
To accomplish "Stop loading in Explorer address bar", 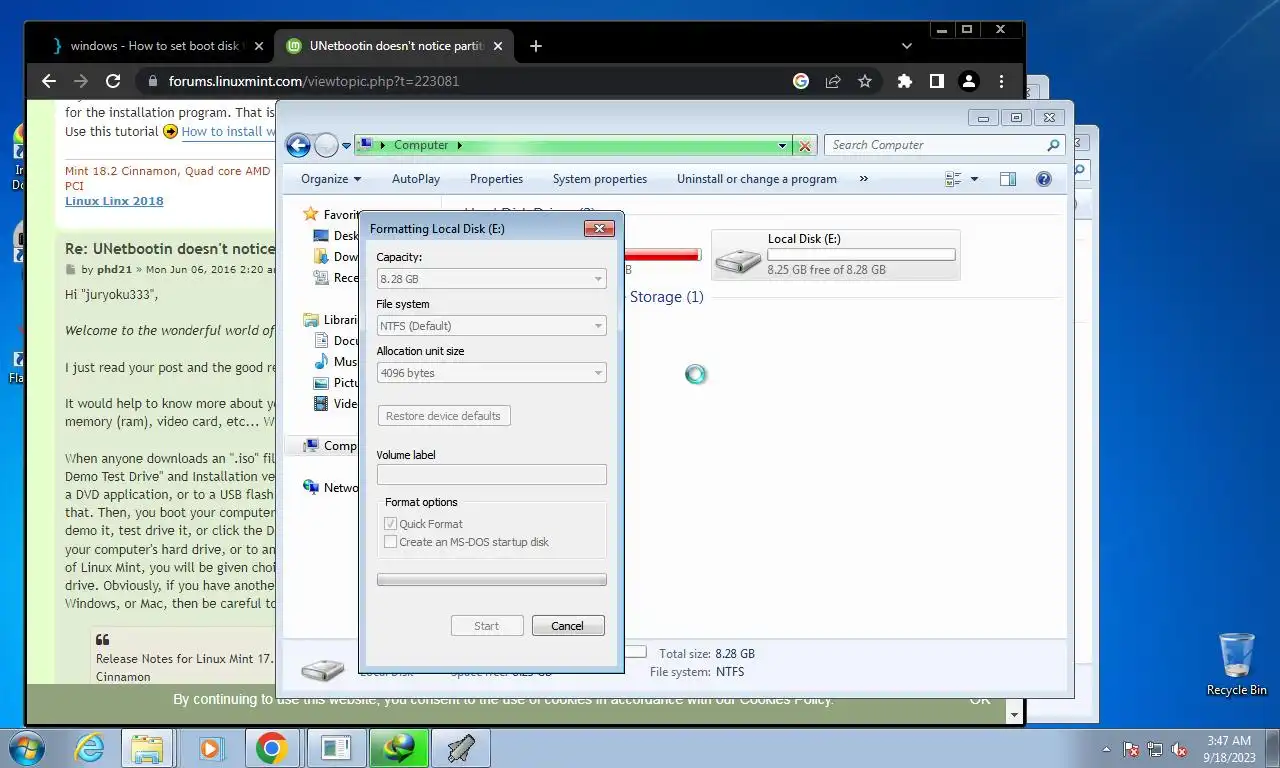I will (805, 145).
